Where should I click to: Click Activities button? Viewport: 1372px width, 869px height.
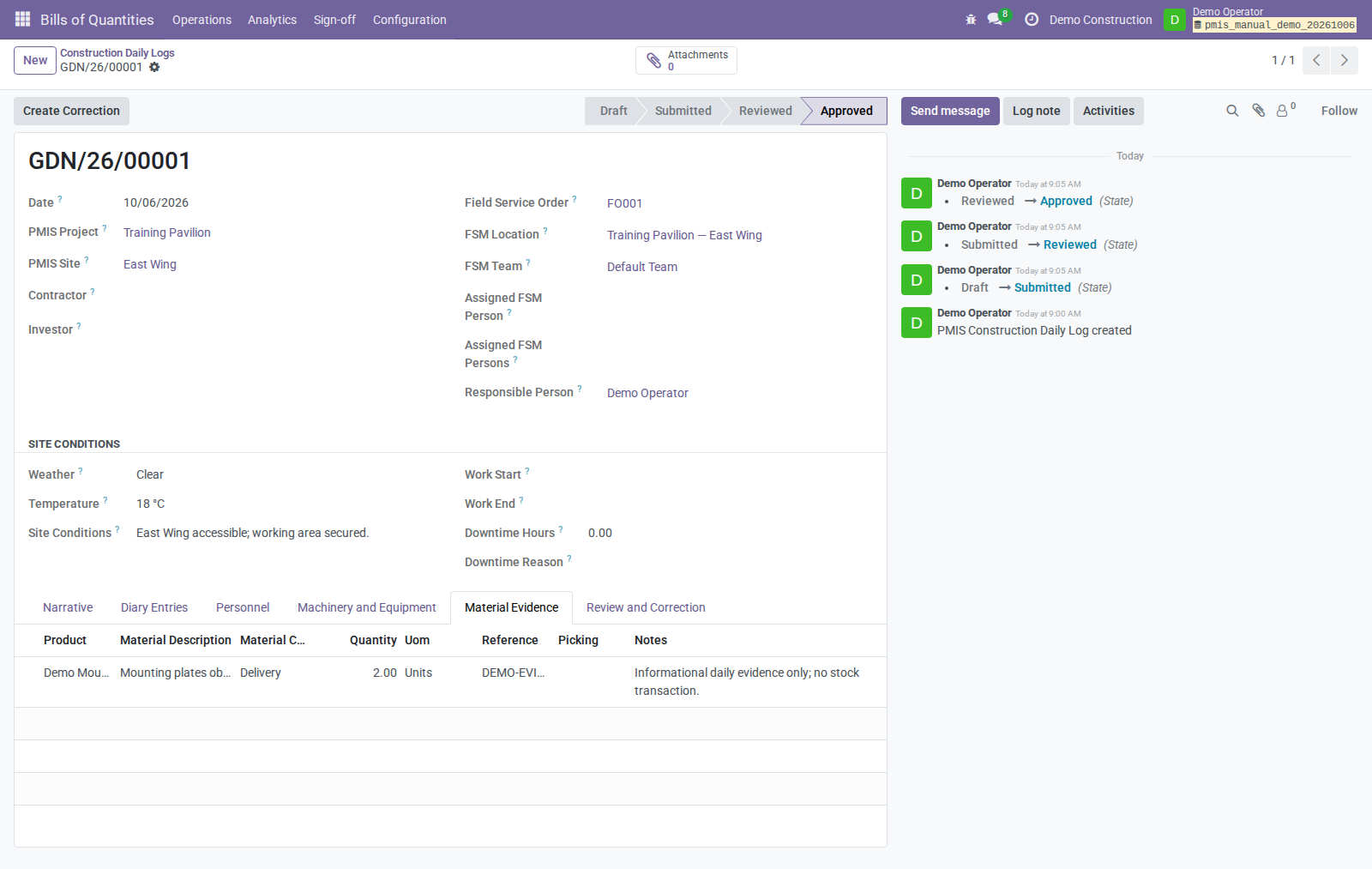tap(1108, 111)
